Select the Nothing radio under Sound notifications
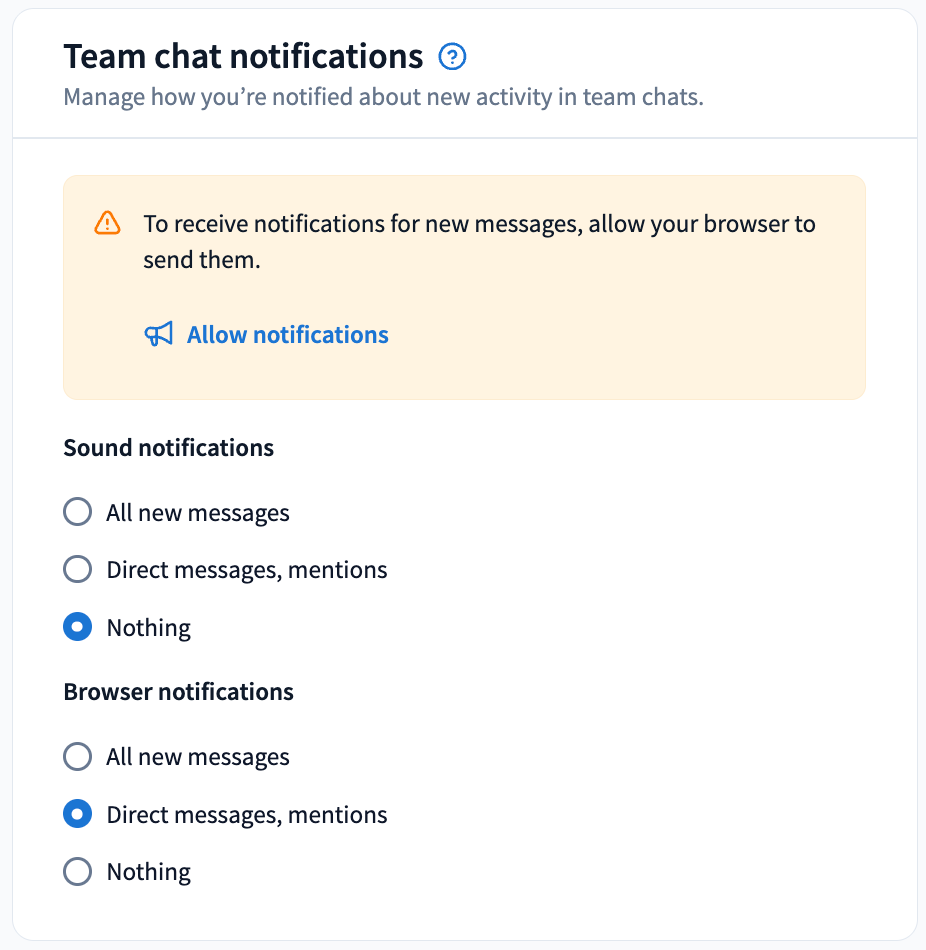Screen dimensions: 926x950 point(78,627)
